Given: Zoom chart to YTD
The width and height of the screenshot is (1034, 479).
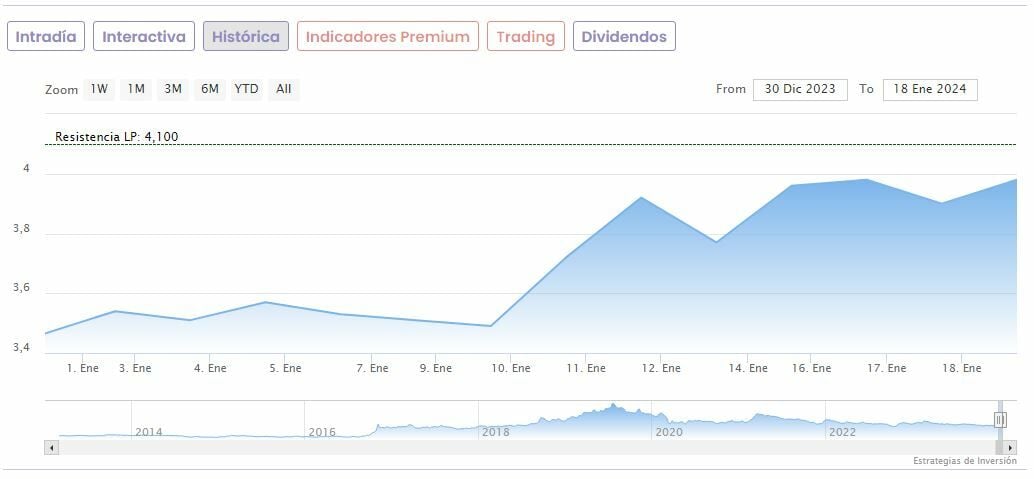Looking at the screenshot, I should tap(246, 89).
